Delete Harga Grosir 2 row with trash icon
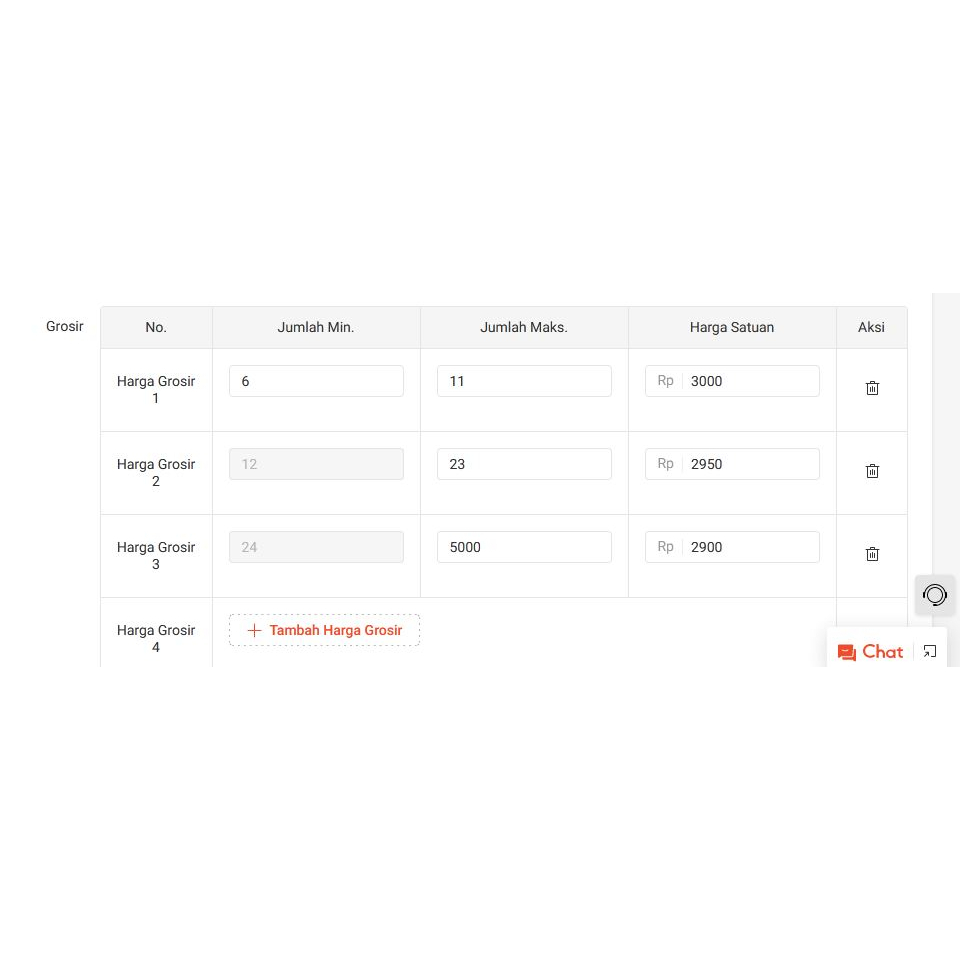 pos(872,471)
